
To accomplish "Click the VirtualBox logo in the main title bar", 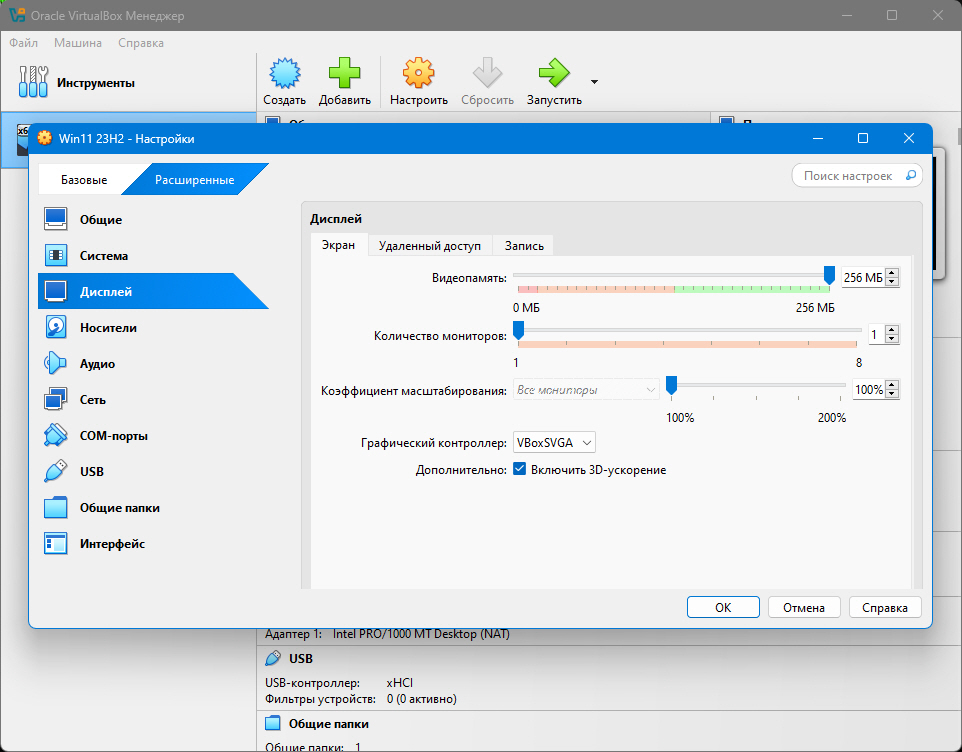I will tap(17, 15).
